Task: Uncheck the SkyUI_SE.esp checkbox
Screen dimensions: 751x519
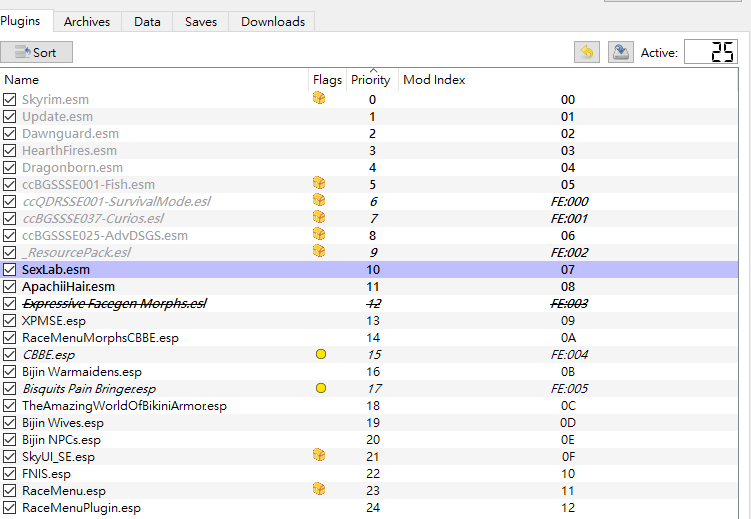Action: click(10, 457)
